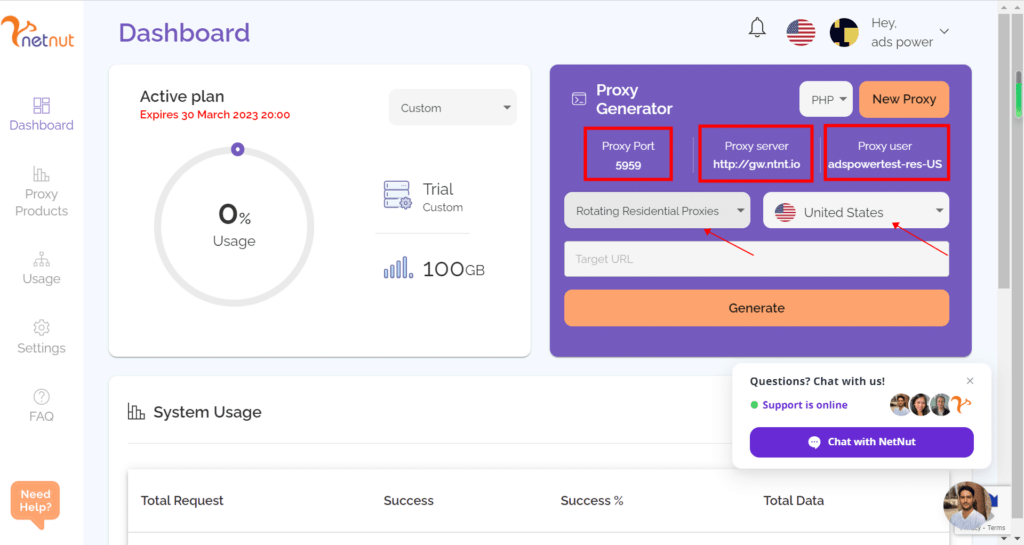1024x545 pixels.
Task: Click the New Proxy button
Action: click(904, 99)
